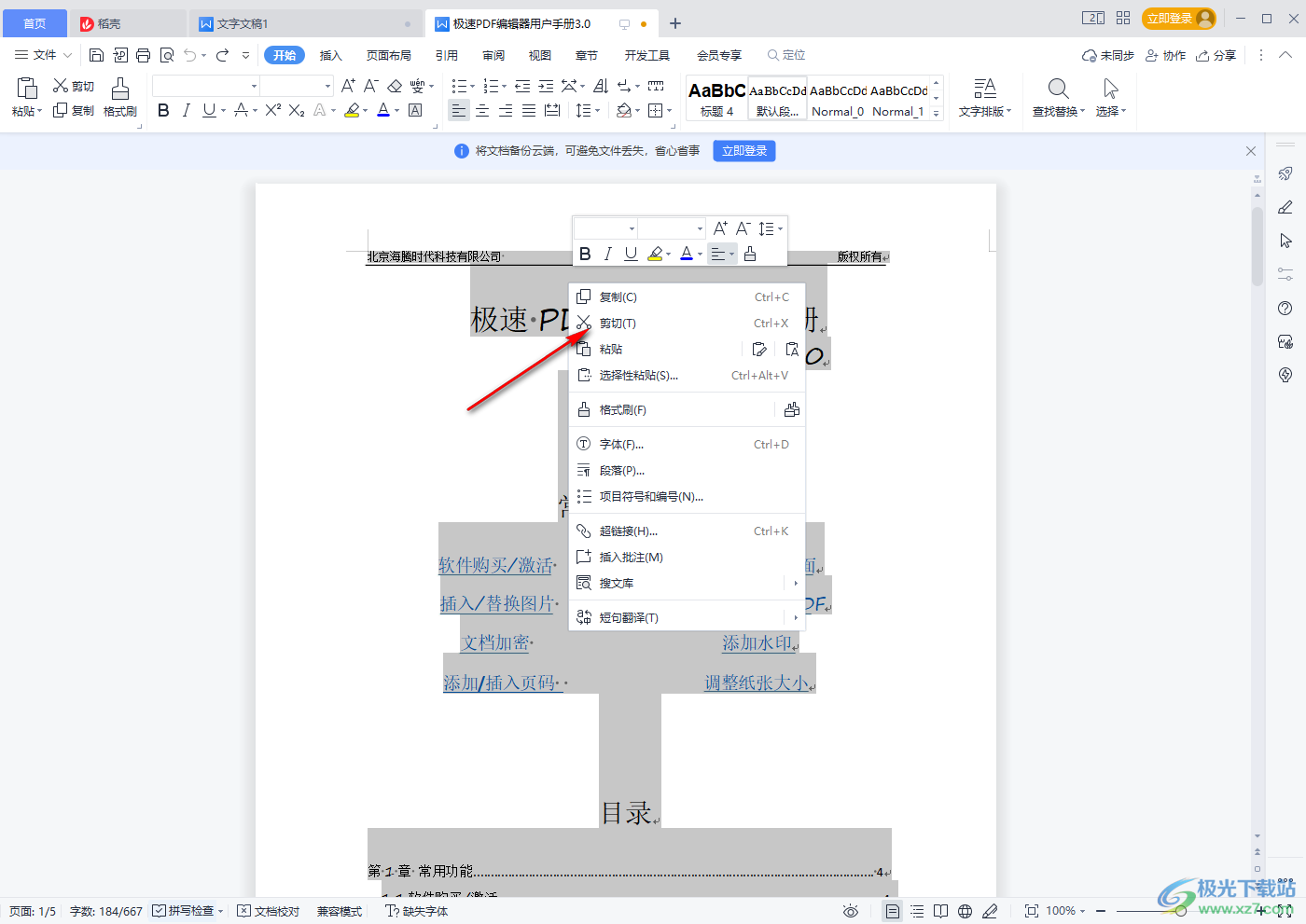Image resolution: width=1306 pixels, height=924 pixels.
Task: Toggle Bold on the floating mini toolbar
Action: (x=585, y=254)
